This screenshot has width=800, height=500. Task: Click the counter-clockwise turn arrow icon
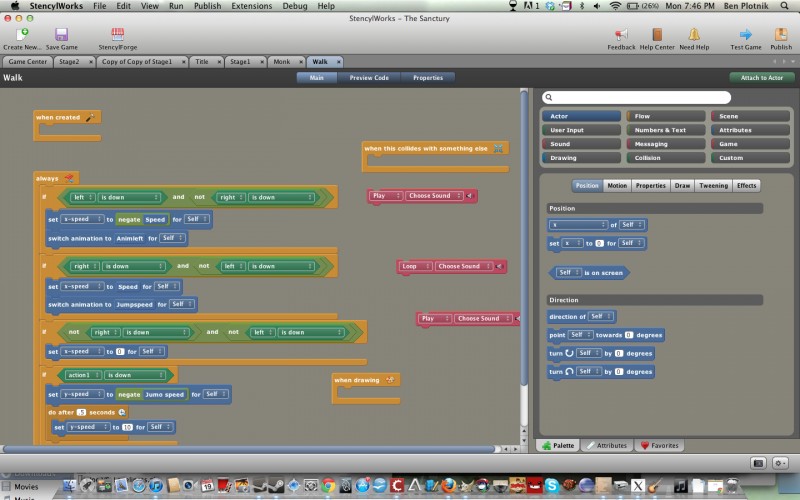569,371
